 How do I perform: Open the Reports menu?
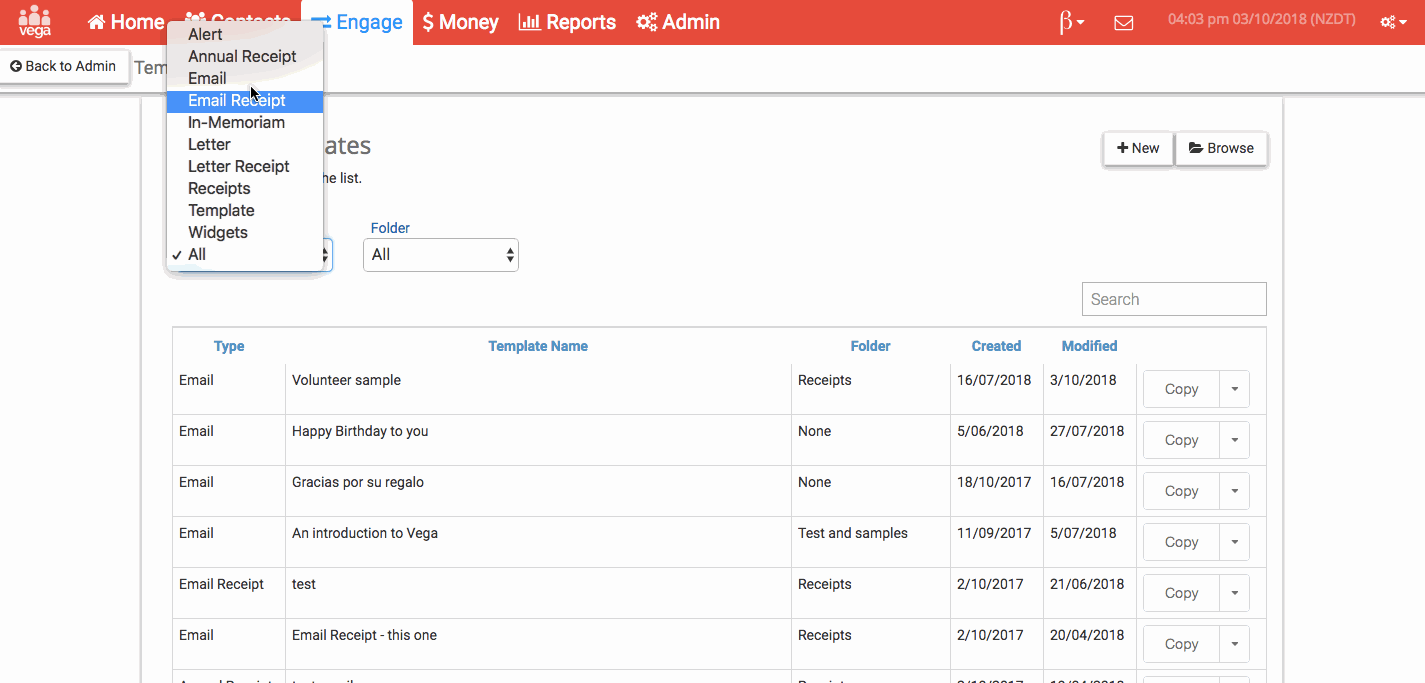(x=567, y=22)
